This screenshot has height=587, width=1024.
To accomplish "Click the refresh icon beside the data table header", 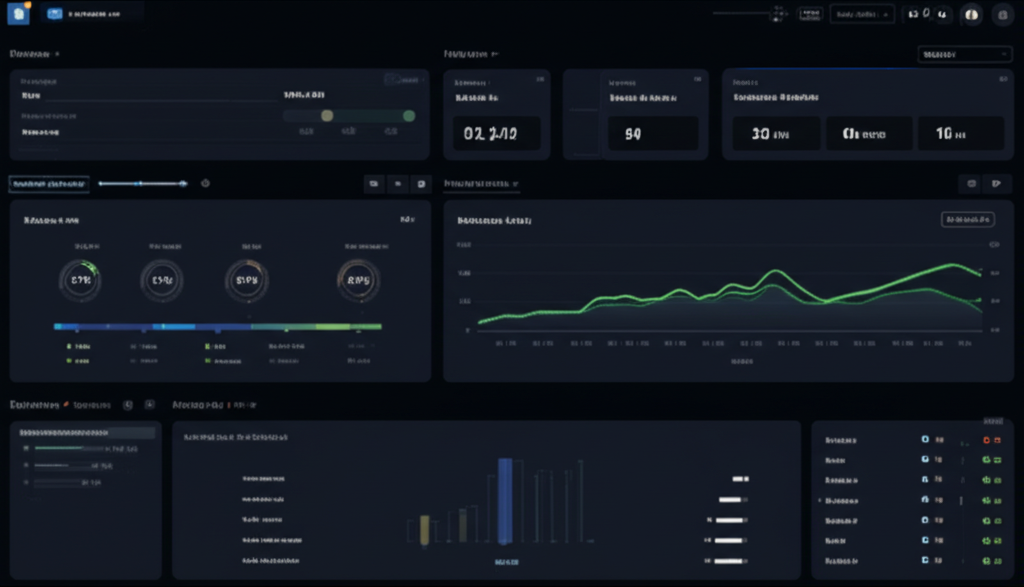I will tap(127, 404).
